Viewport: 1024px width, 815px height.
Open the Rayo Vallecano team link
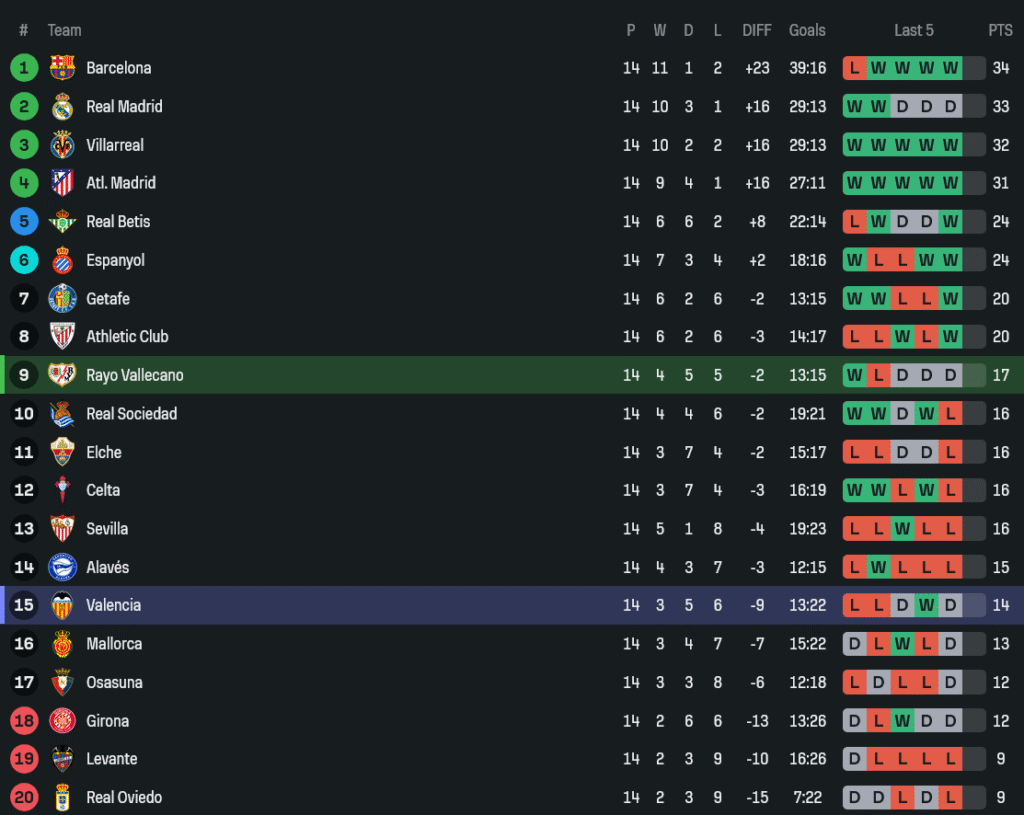[x=134, y=376]
